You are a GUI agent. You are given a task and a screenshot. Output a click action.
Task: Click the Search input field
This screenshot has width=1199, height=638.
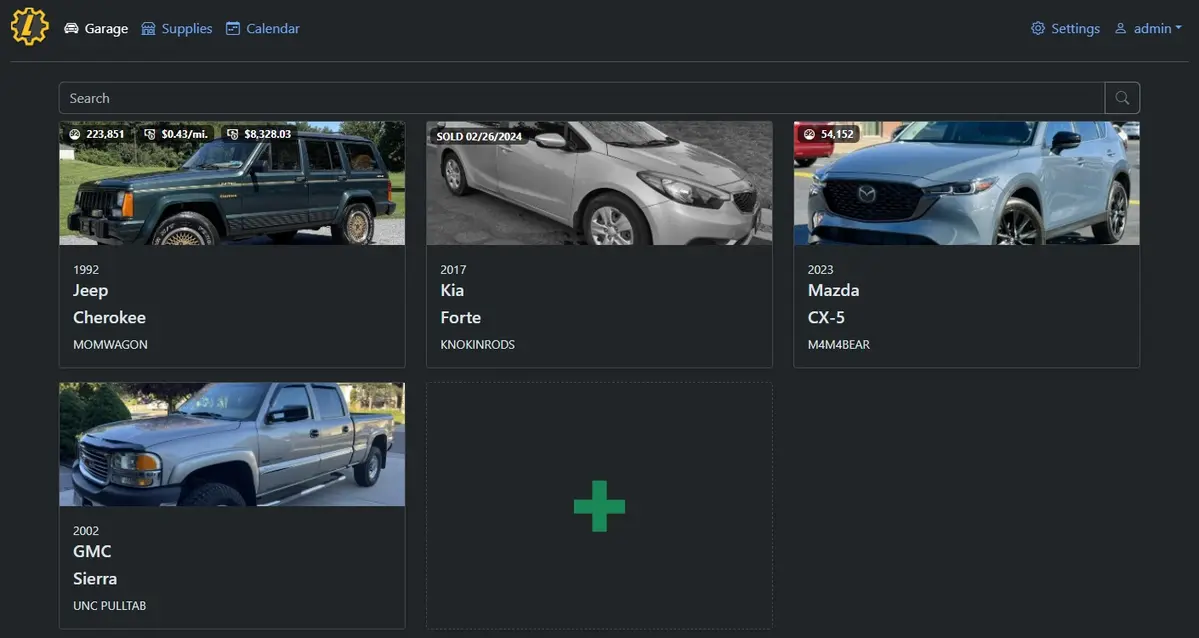(582, 98)
